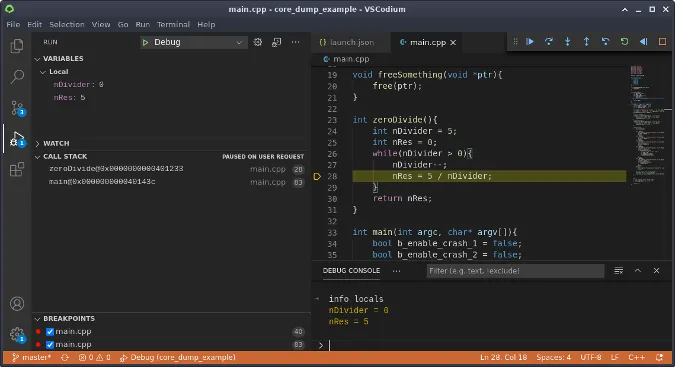Open Run view more actions ellipsis
This screenshot has height=367, width=675.
click(295, 42)
